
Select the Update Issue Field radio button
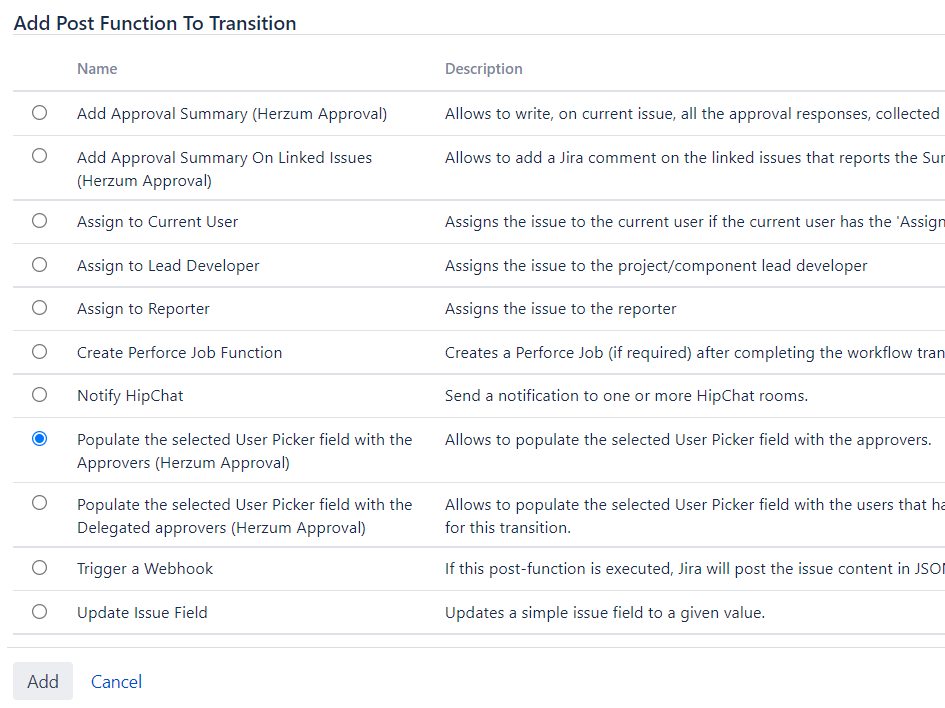click(x=39, y=611)
